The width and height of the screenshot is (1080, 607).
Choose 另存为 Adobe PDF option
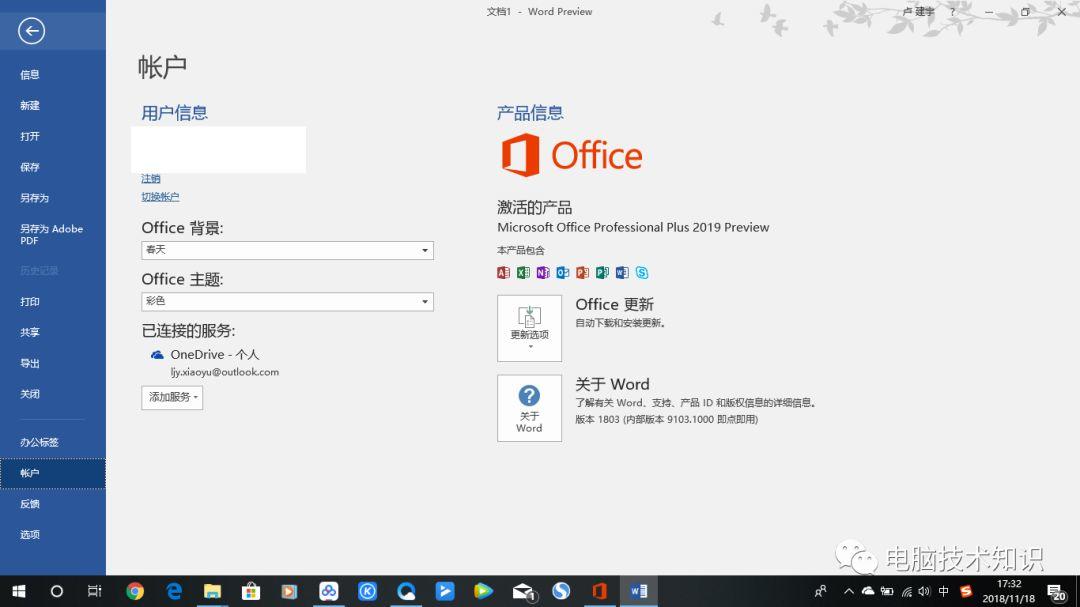53,234
